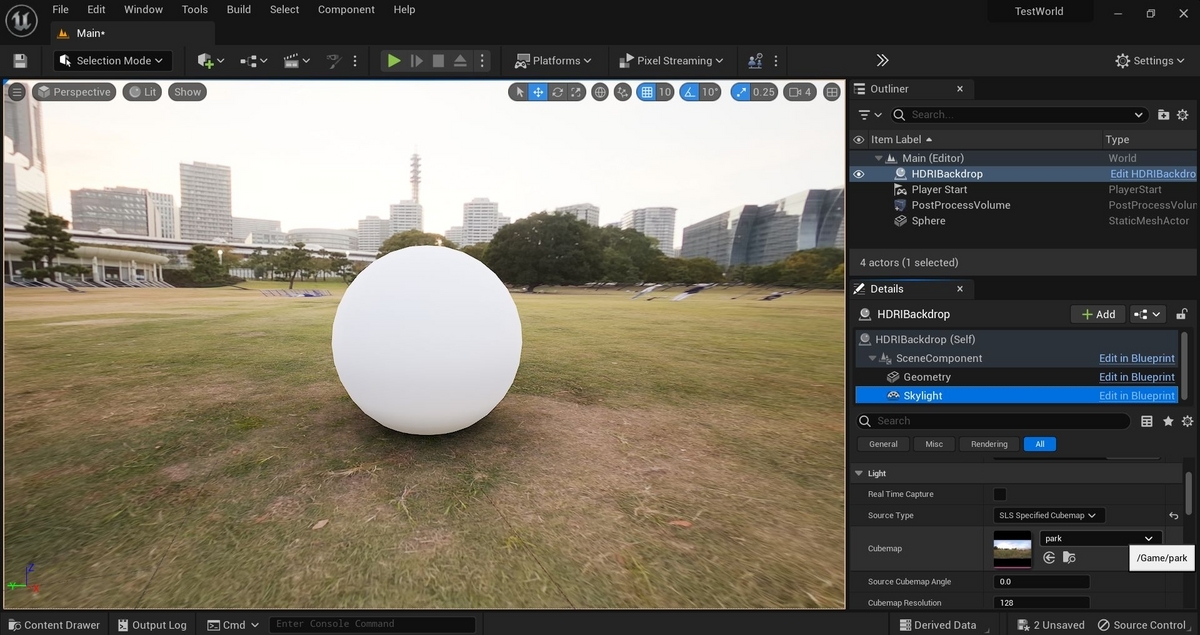
Task: Toggle surface snapping icon in viewport
Action: 623,92
